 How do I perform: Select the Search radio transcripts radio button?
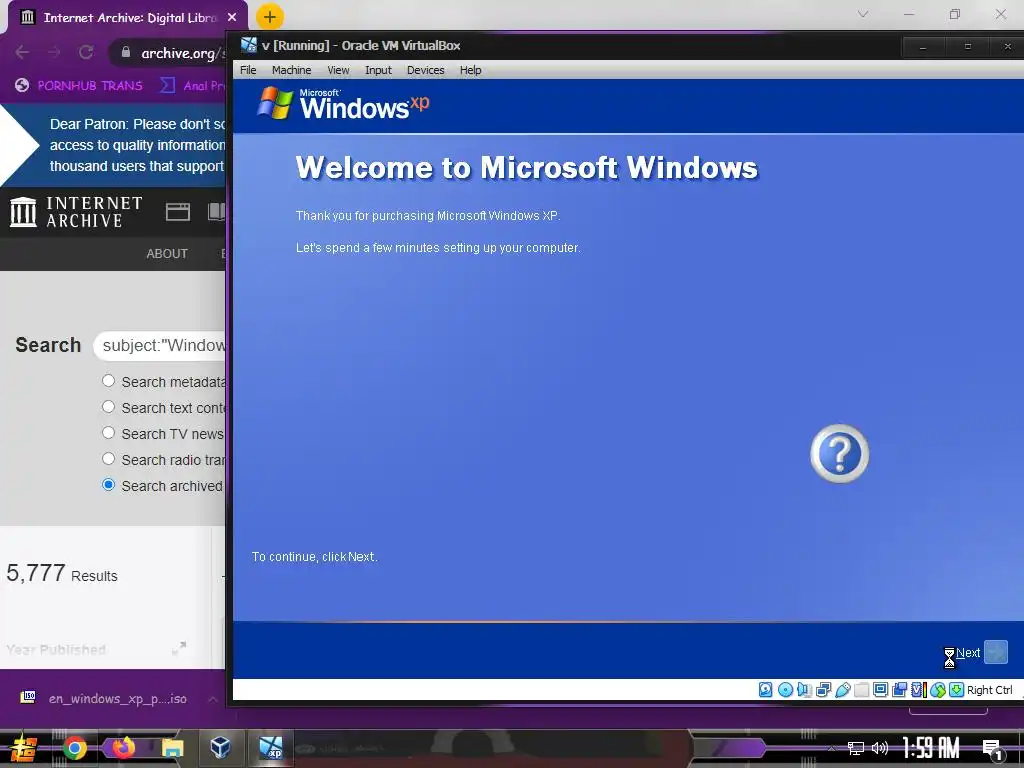coord(108,459)
